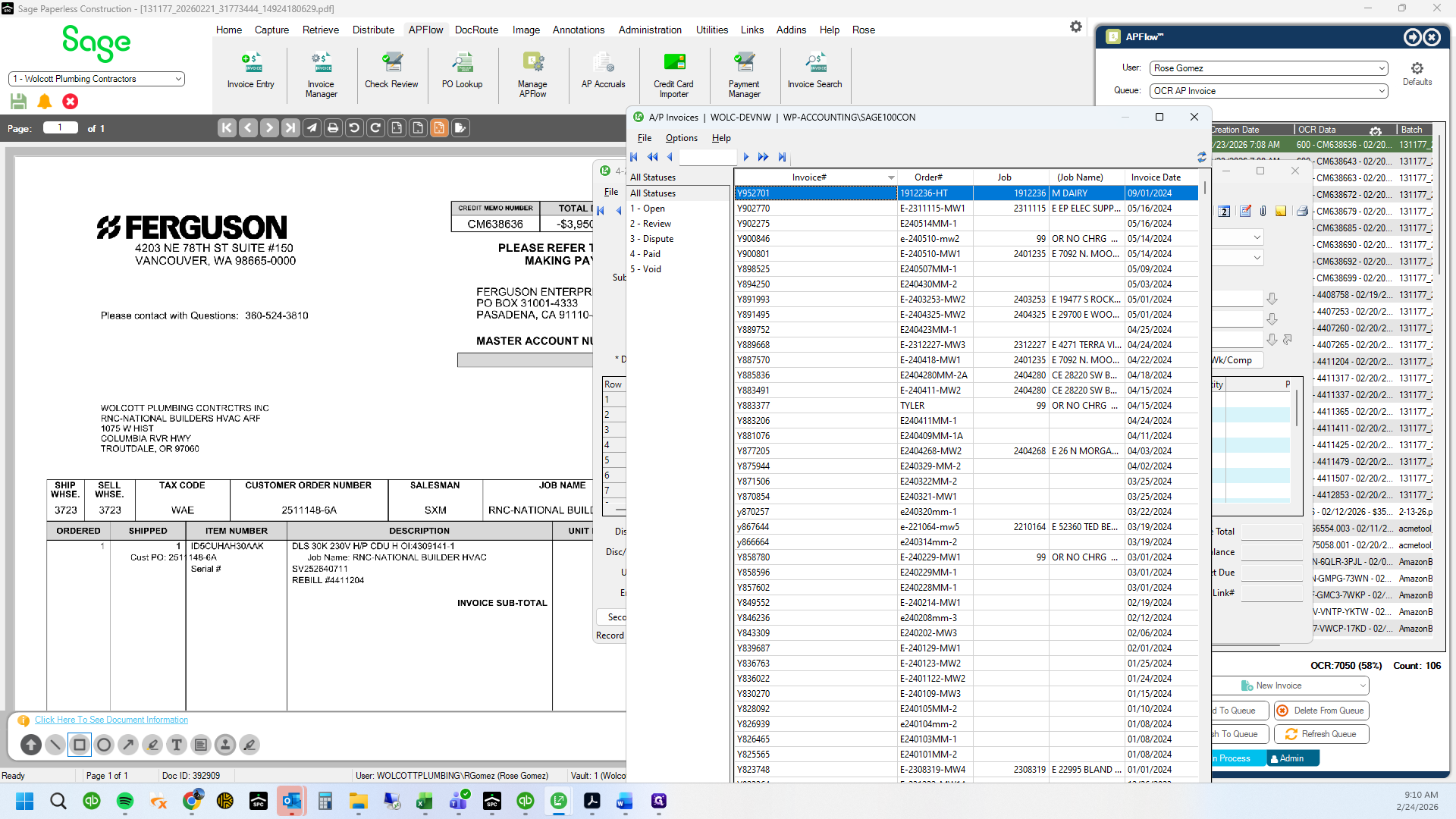
Task: Click the document information link
Action: tap(111, 720)
